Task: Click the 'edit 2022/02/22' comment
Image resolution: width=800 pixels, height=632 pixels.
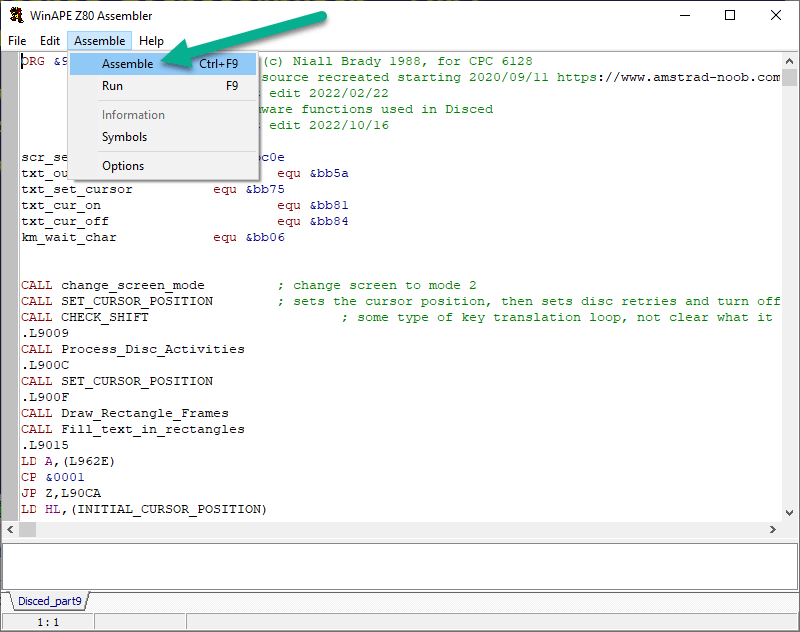Action: point(325,93)
